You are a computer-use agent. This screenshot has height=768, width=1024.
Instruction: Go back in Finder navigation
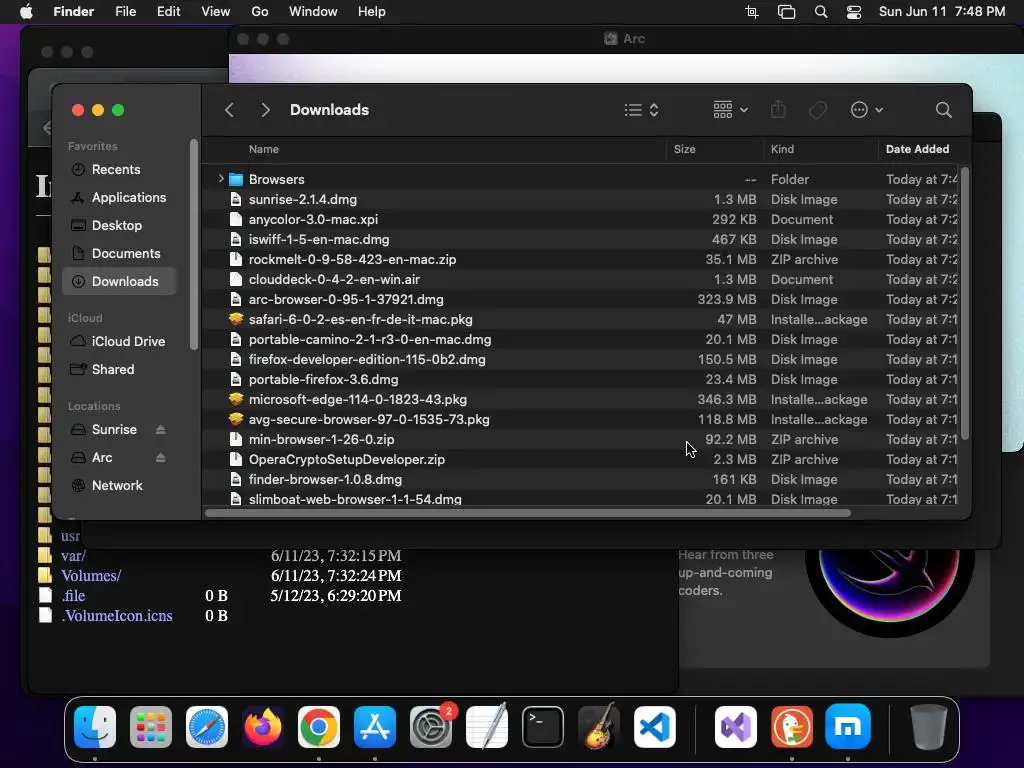[229, 110]
